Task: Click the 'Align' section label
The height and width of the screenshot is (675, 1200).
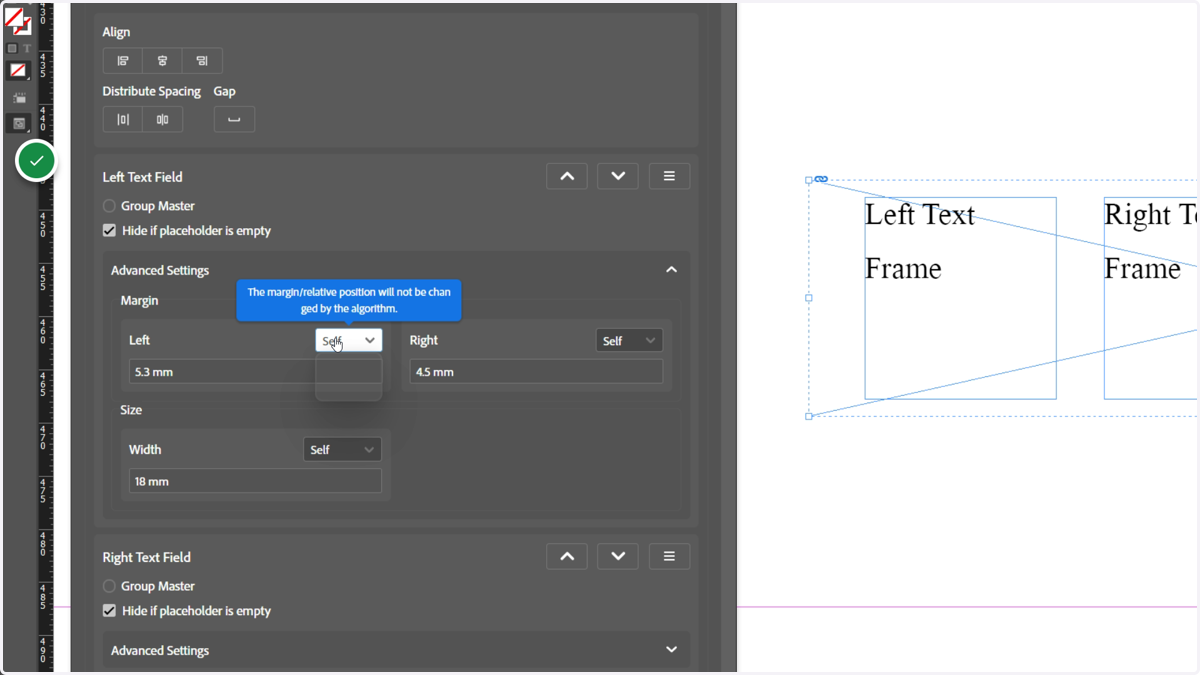Action: point(117,32)
